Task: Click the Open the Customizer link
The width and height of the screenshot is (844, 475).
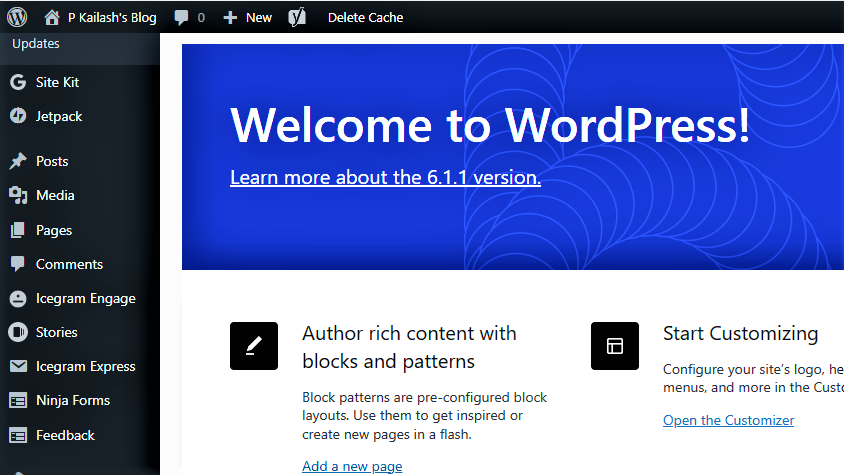Action: click(x=728, y=420)
